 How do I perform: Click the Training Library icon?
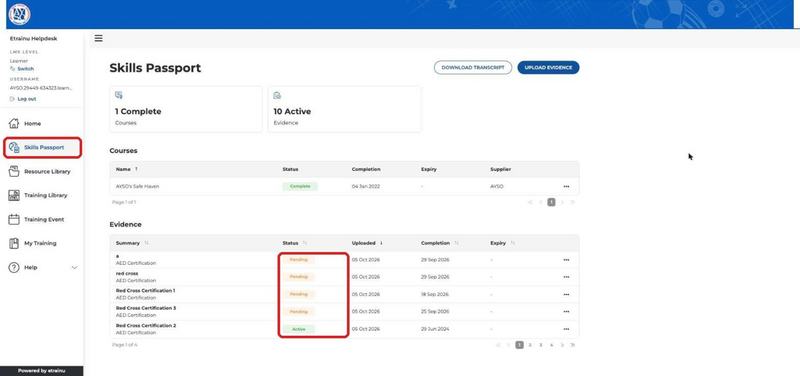(x=14, y=195)
